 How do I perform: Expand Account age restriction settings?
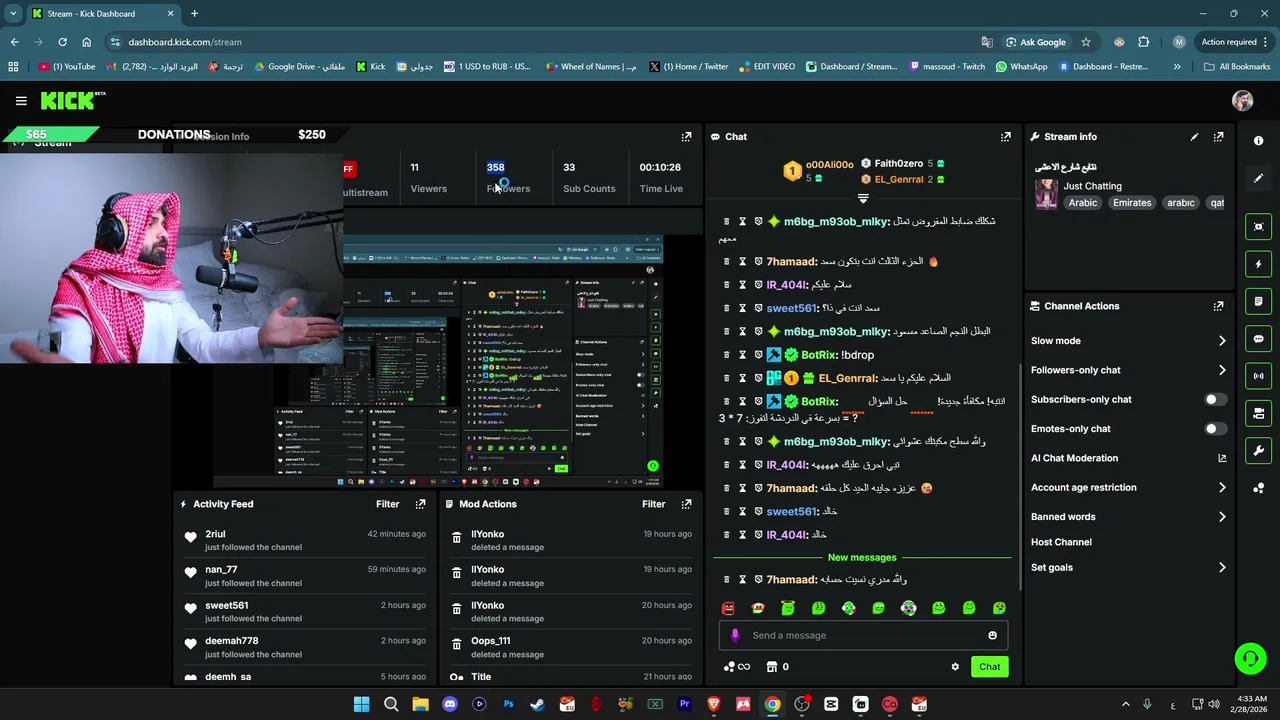coord(1222,488)
